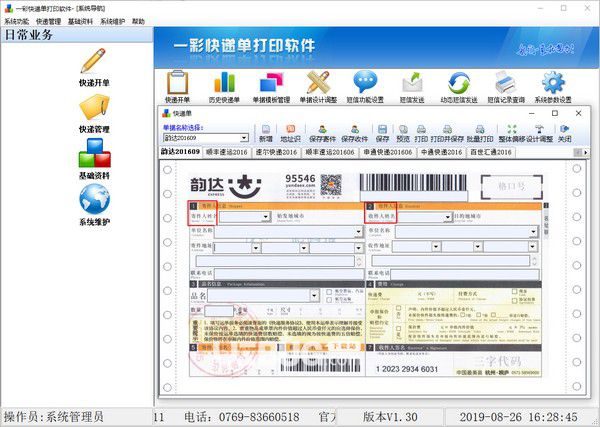This screenshot has height=427, width=600.
Task: Click the sender 联系电话 input field
Action: (289, 274)
